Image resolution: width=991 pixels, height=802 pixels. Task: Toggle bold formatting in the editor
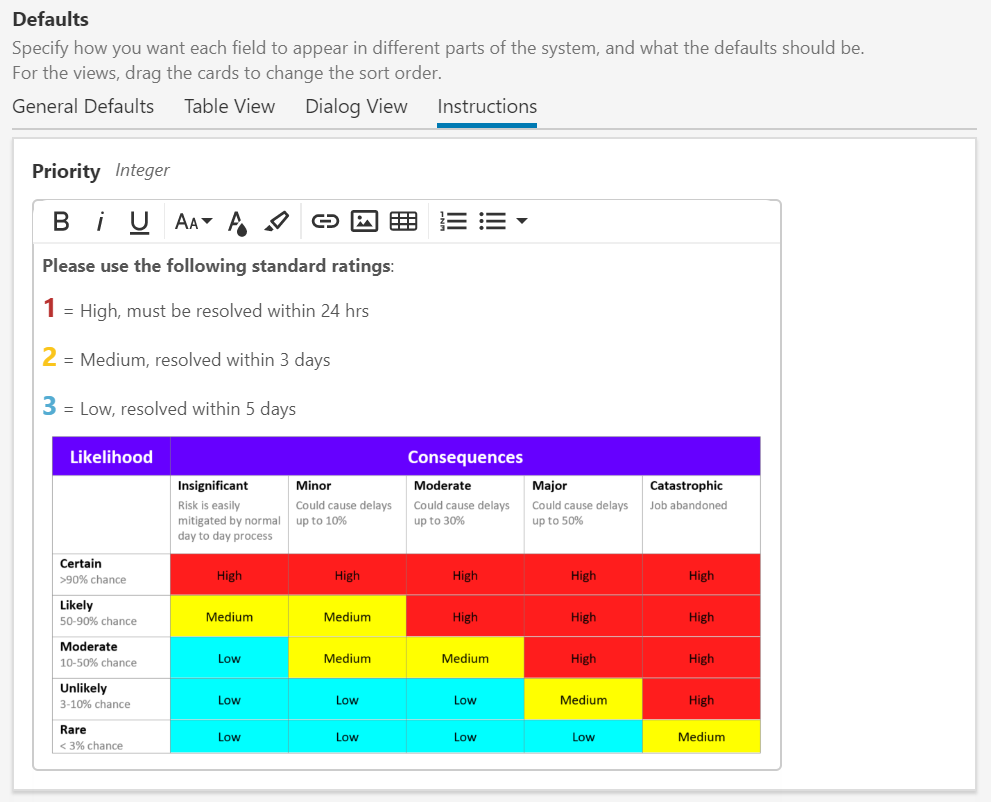(x=61, y=221)
